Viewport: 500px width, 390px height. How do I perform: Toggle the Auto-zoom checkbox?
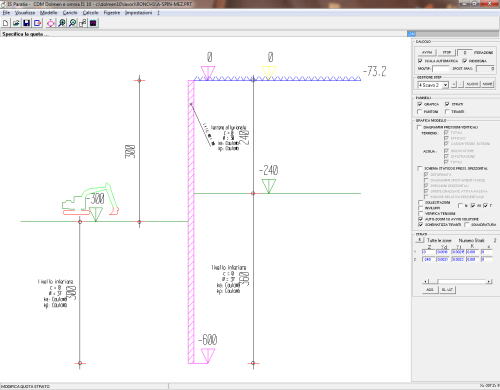pos(421,219)
